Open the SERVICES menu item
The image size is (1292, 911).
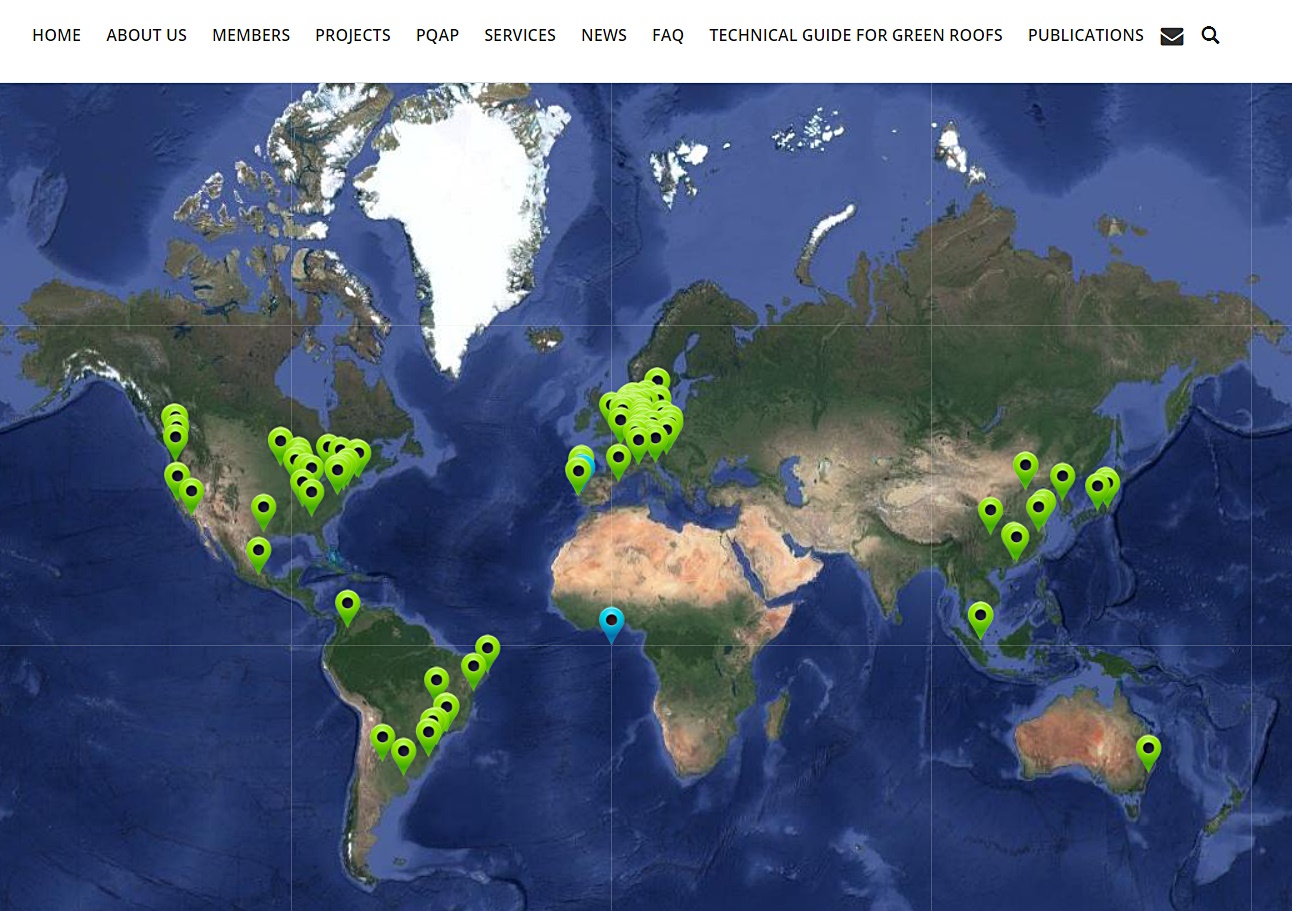point(520,35)
